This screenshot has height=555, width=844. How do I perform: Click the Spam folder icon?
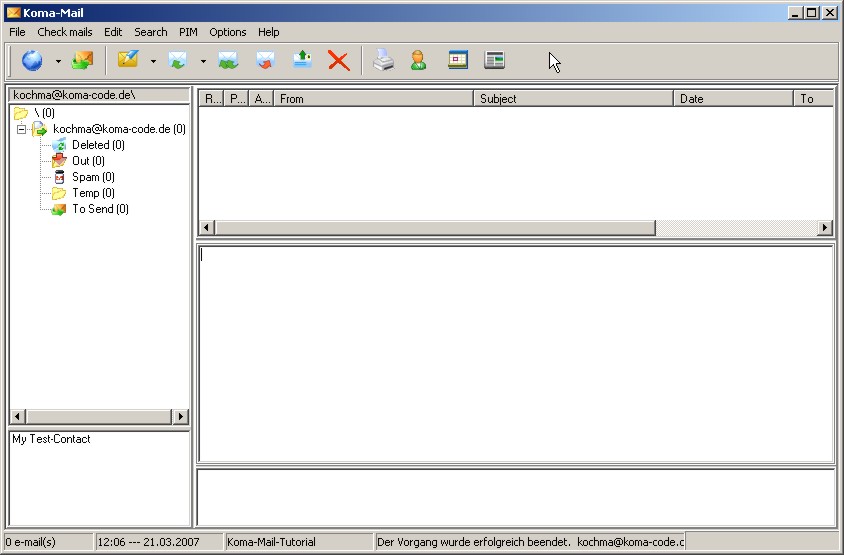pos(60,177)
